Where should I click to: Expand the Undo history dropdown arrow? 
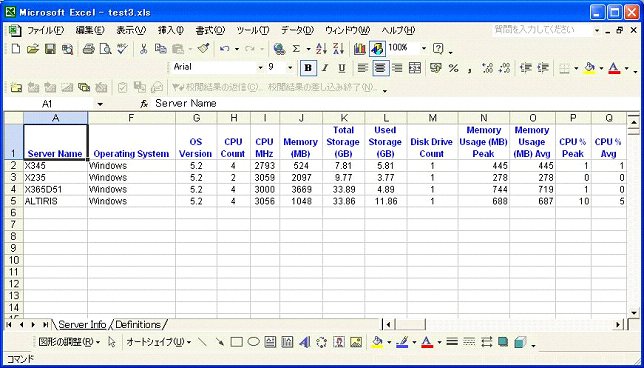(x=237, y=49)
